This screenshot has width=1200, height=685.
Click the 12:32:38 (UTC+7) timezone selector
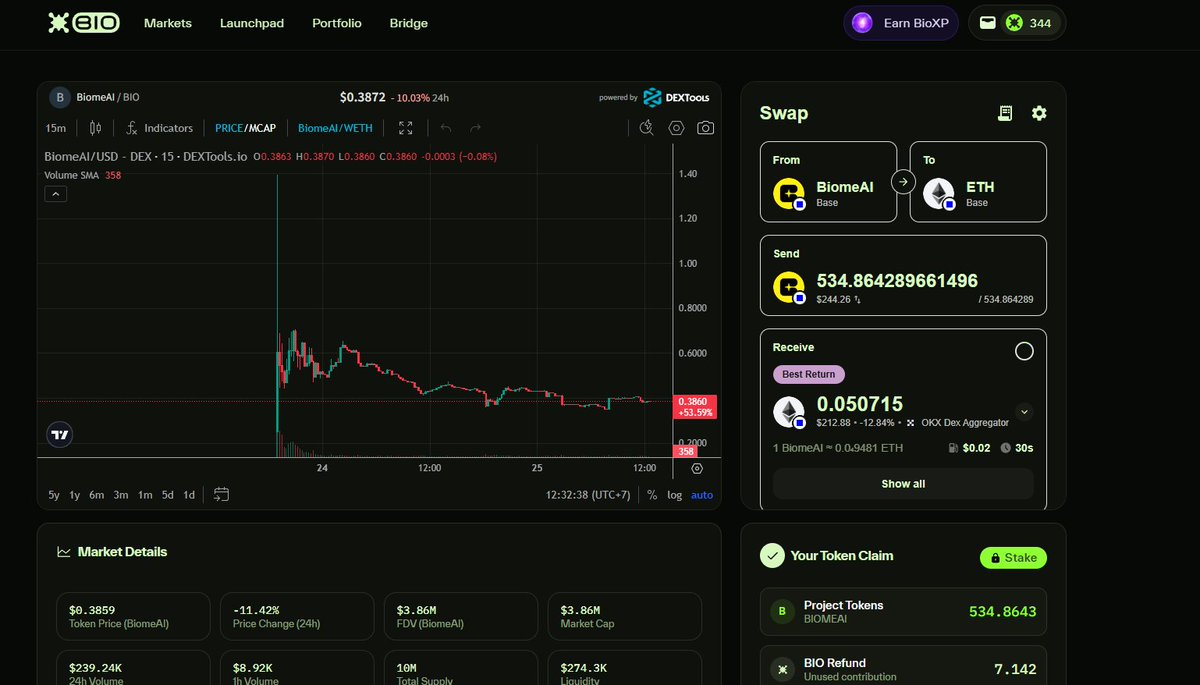[x=588, y=495]
